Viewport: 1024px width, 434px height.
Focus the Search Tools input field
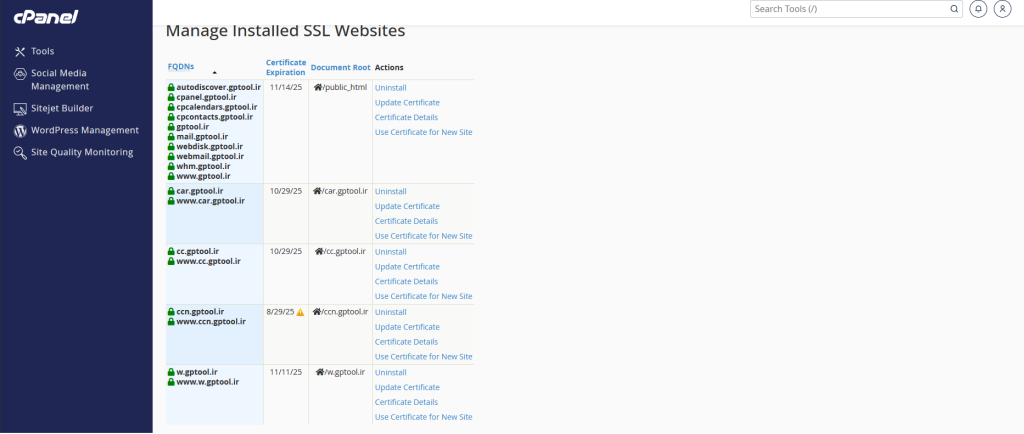tap(849, 9)
